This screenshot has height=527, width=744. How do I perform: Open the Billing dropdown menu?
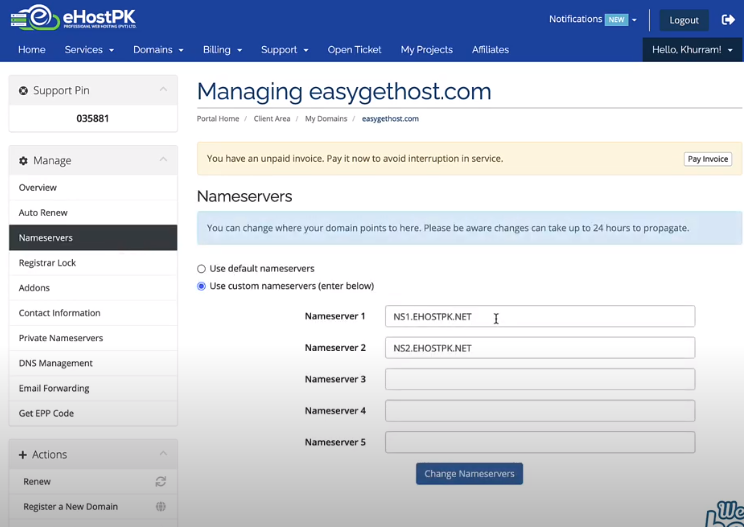(222, 49)
